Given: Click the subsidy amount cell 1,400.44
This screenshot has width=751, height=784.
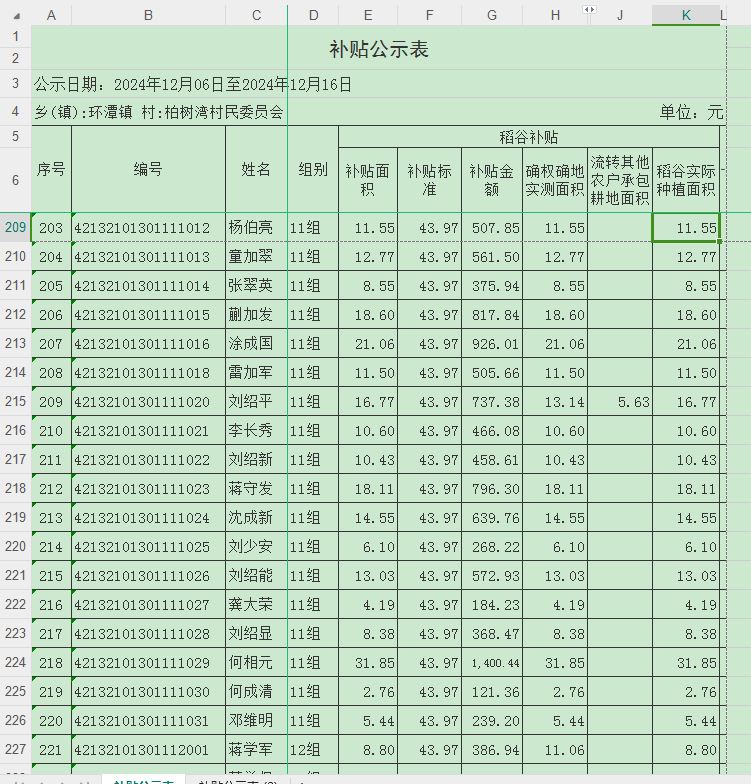Looking at the screenshot, I should pos(492,662).
